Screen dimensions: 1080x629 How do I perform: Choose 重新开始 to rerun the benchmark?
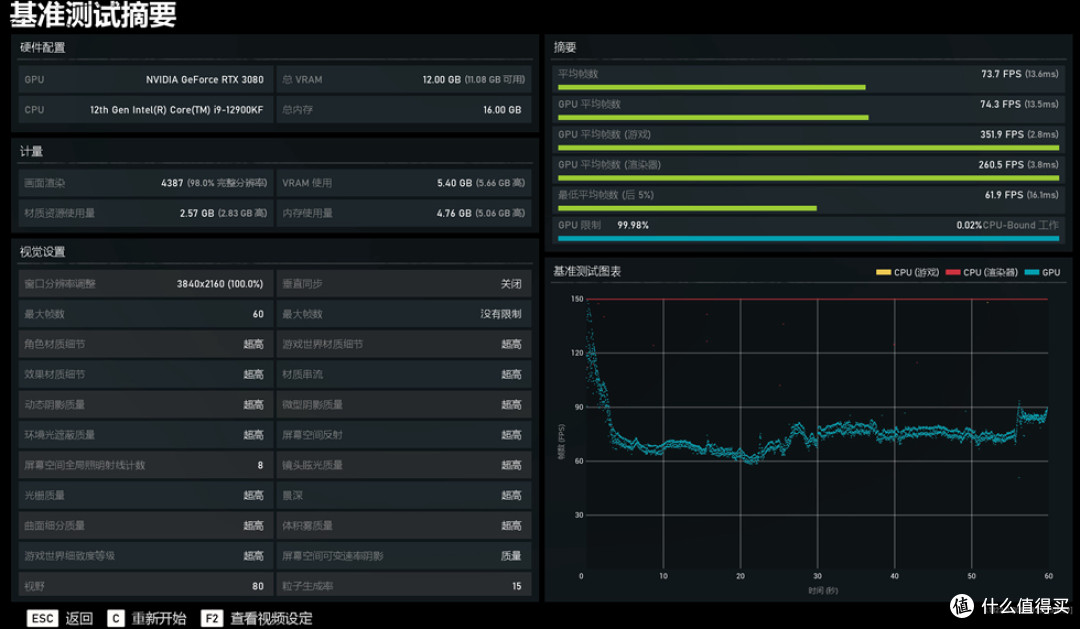159,618
